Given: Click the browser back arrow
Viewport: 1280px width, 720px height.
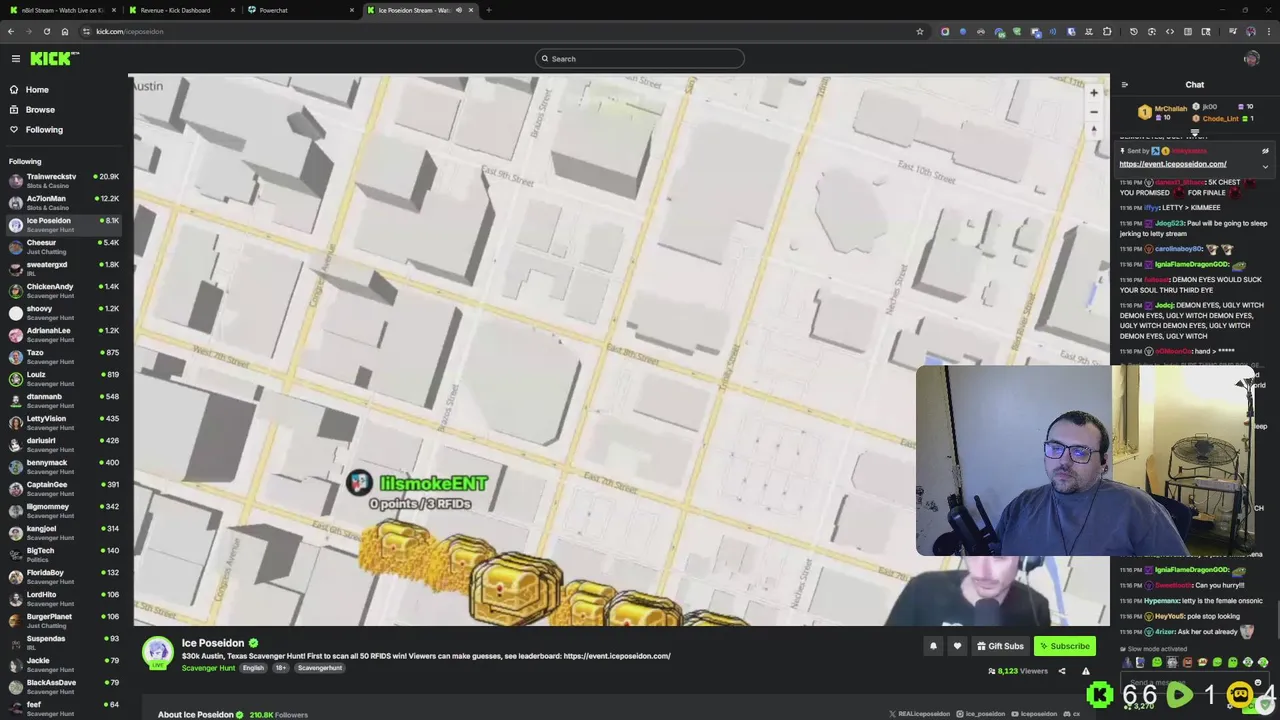Looking at the screenshot, I should pyautogui.click(x=11, y=31).
